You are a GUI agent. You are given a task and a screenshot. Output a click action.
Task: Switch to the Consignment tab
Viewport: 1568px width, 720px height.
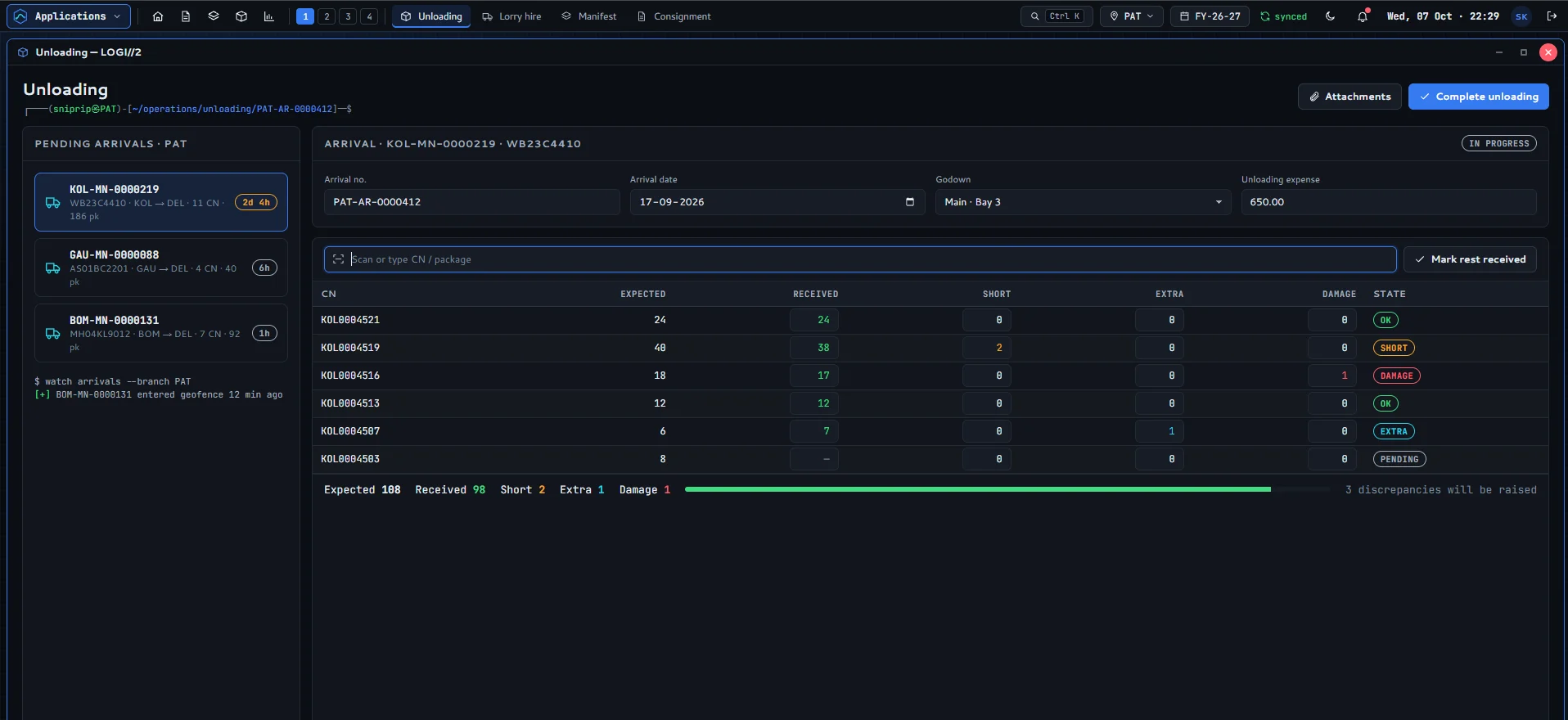[x=674, y=16]
